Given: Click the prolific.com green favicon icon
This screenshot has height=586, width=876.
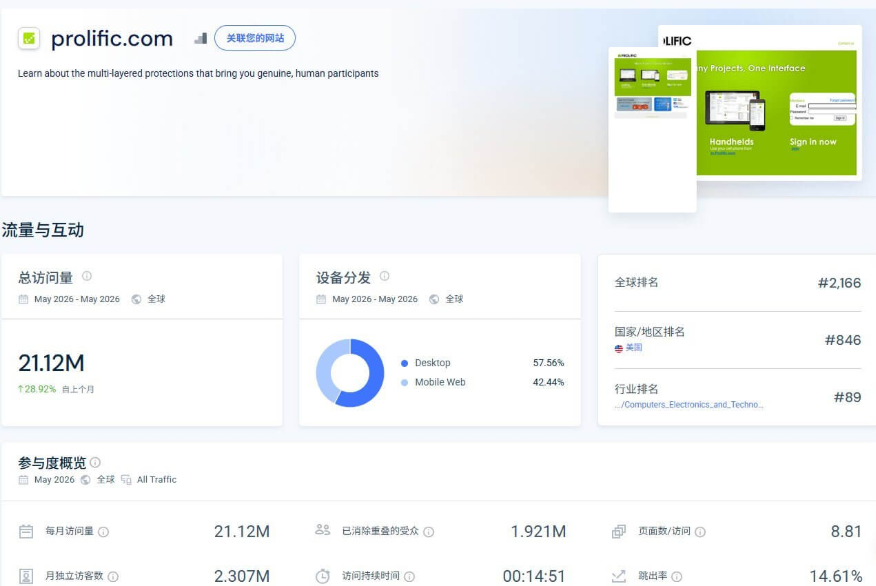Looking at the screenshot, I should pos(29,39).
